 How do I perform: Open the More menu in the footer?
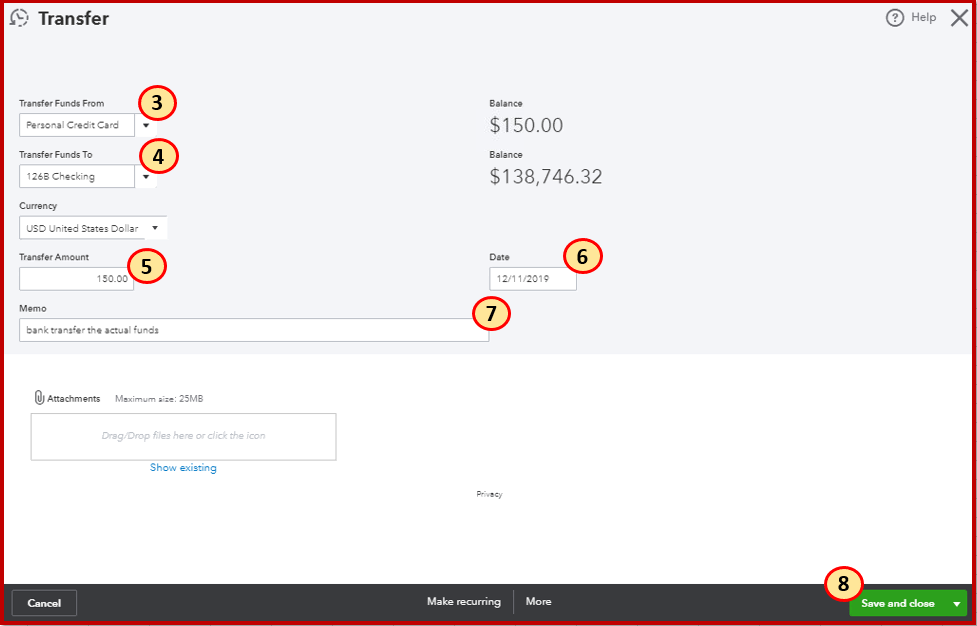[x=538, y=601]
